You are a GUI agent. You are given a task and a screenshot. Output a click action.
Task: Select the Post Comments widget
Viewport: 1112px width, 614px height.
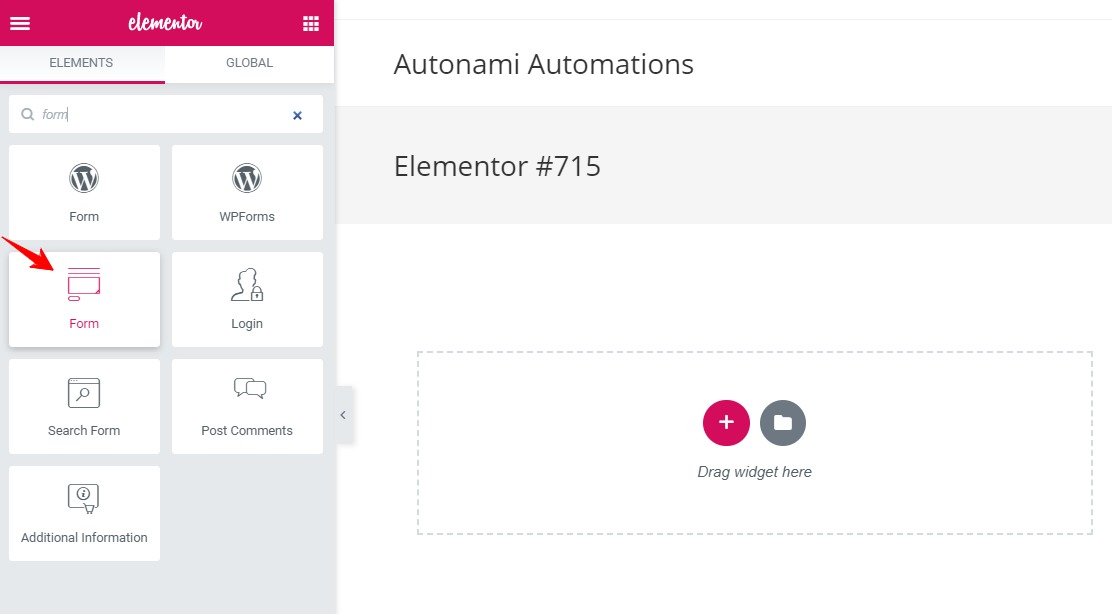click(247, 406)
